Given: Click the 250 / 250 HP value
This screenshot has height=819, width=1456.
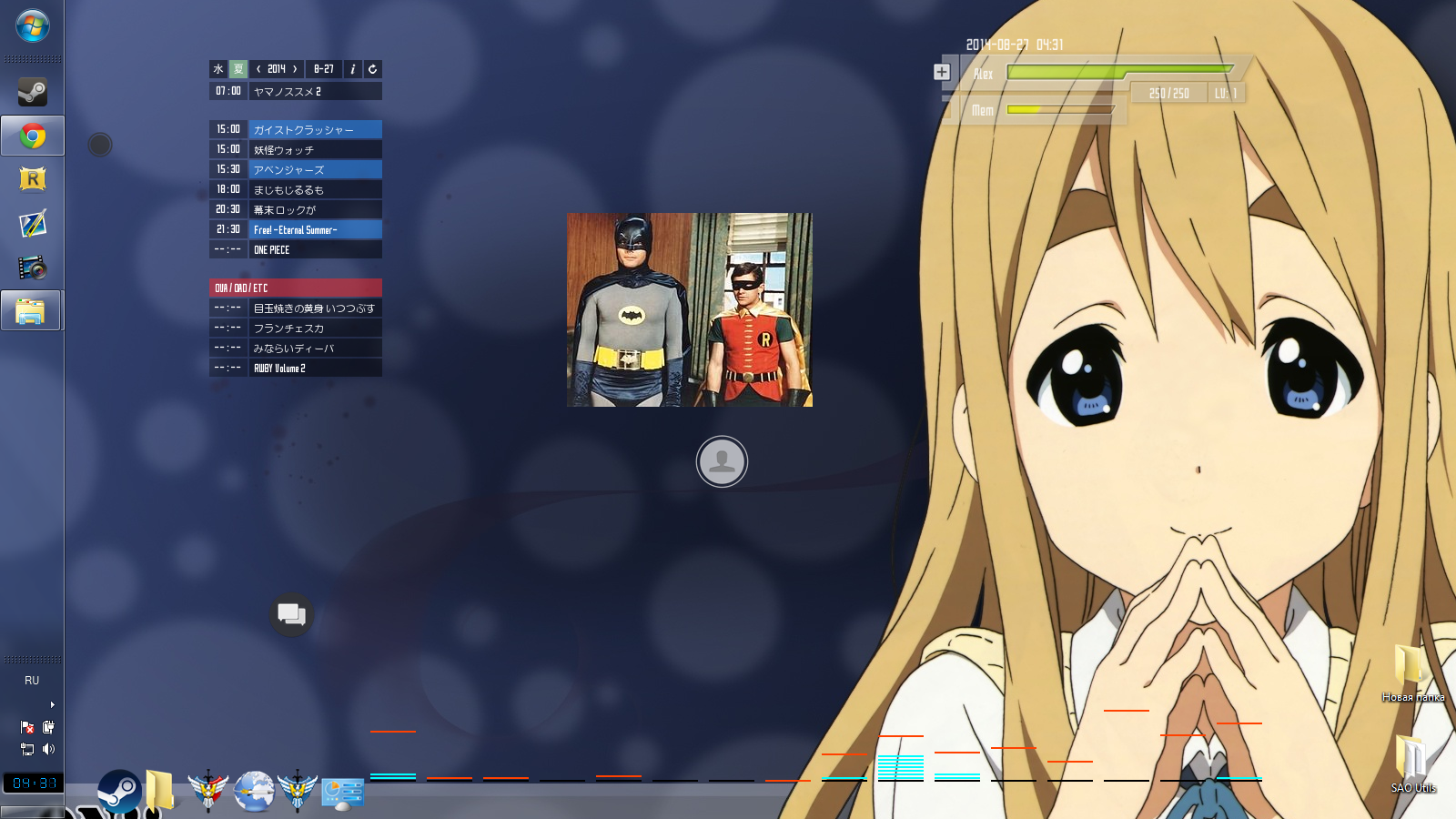Looking at the screenshot, I should click(x=1169, y=94).
